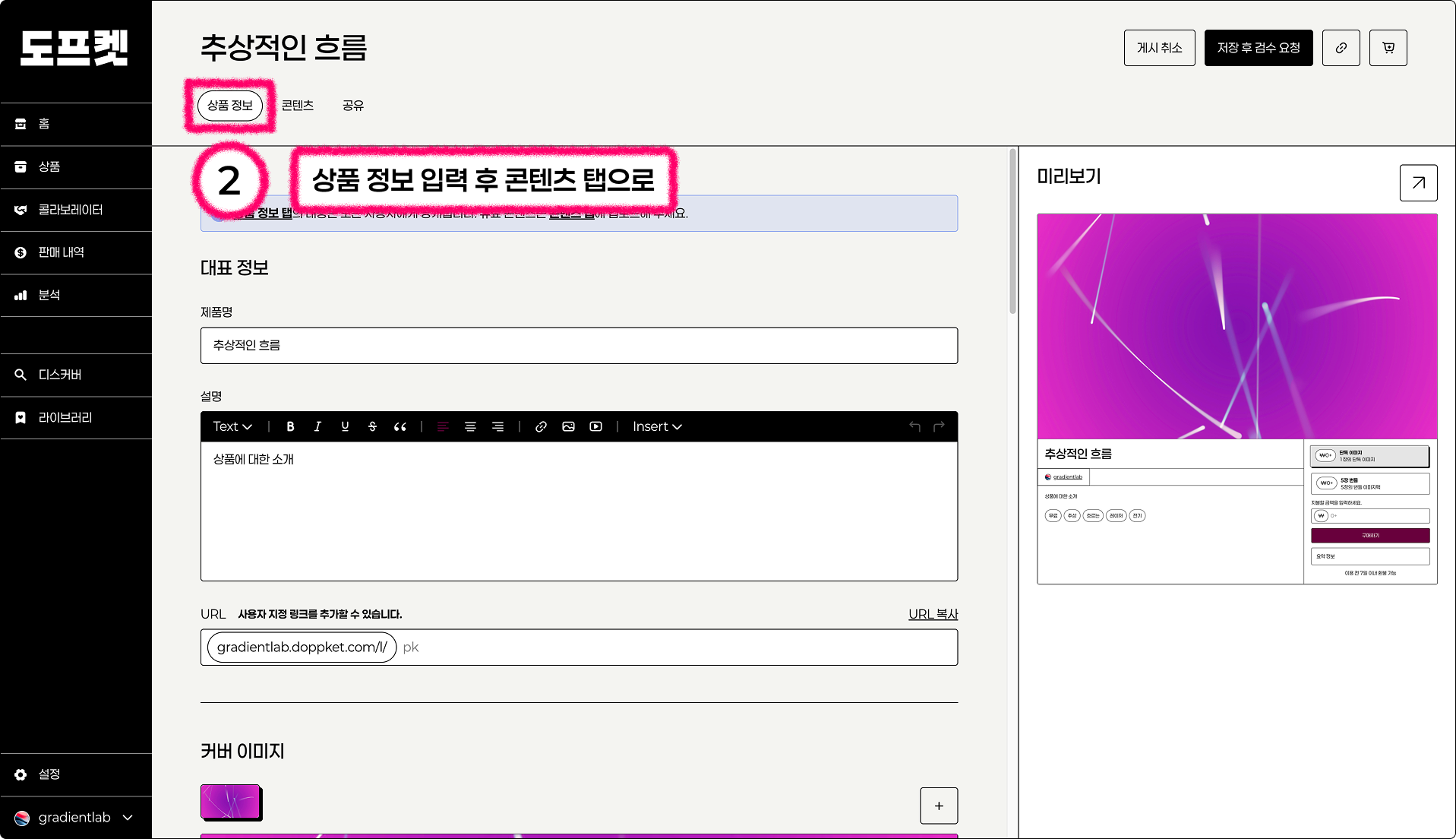Screen dimensions: 1456x839
Task: Open the 공유 tab
Action: pyautogui.click(x=353, y=106)
